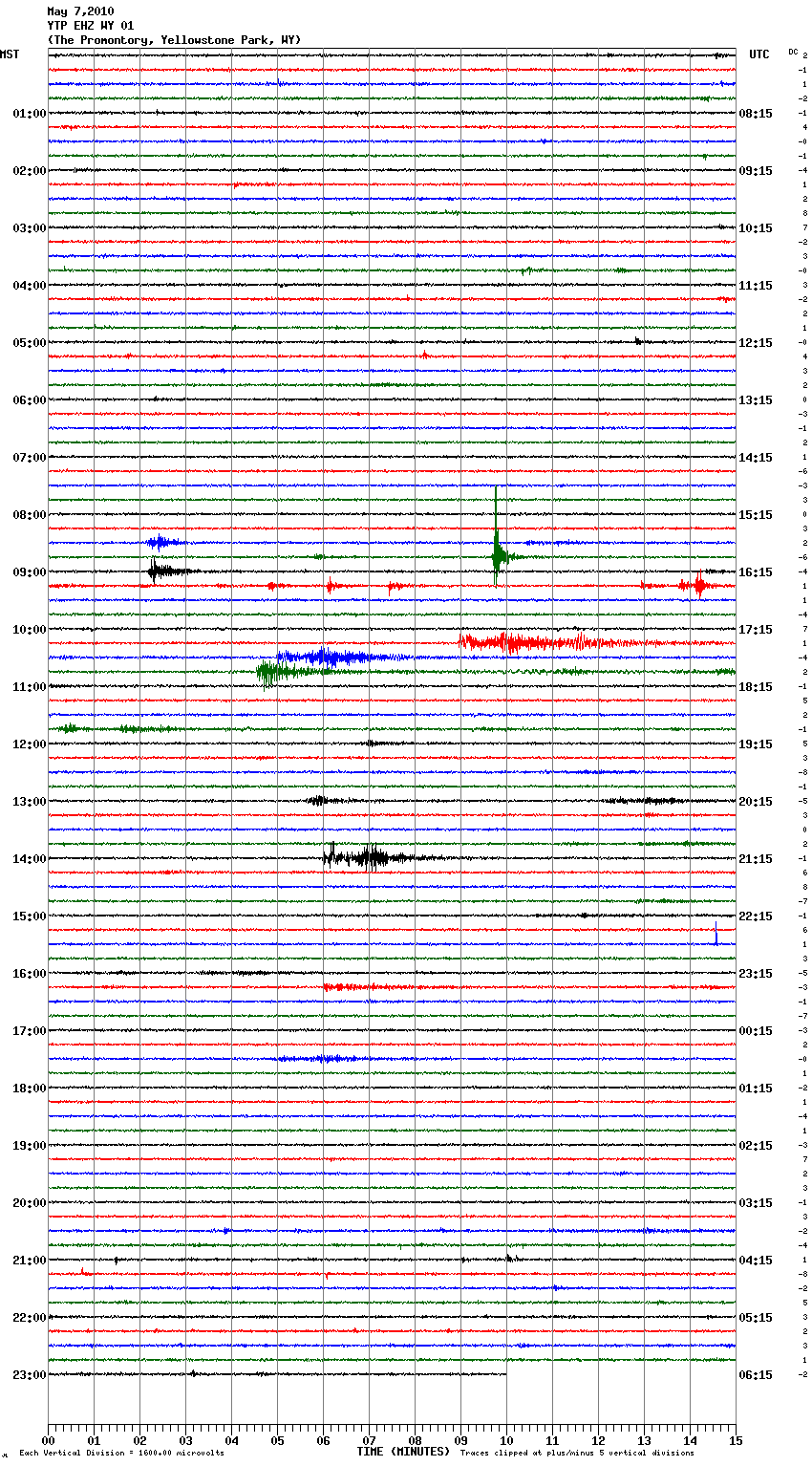The image size is (812, 1466).
Task: Click the station location 'The Promontory, Yellowstone Park, WY'
Action: [174, 40]
